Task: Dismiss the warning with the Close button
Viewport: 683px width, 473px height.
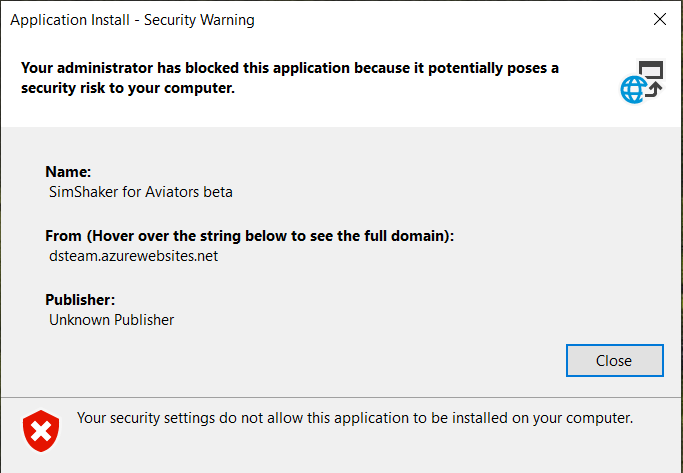Action: click(615, 361)
